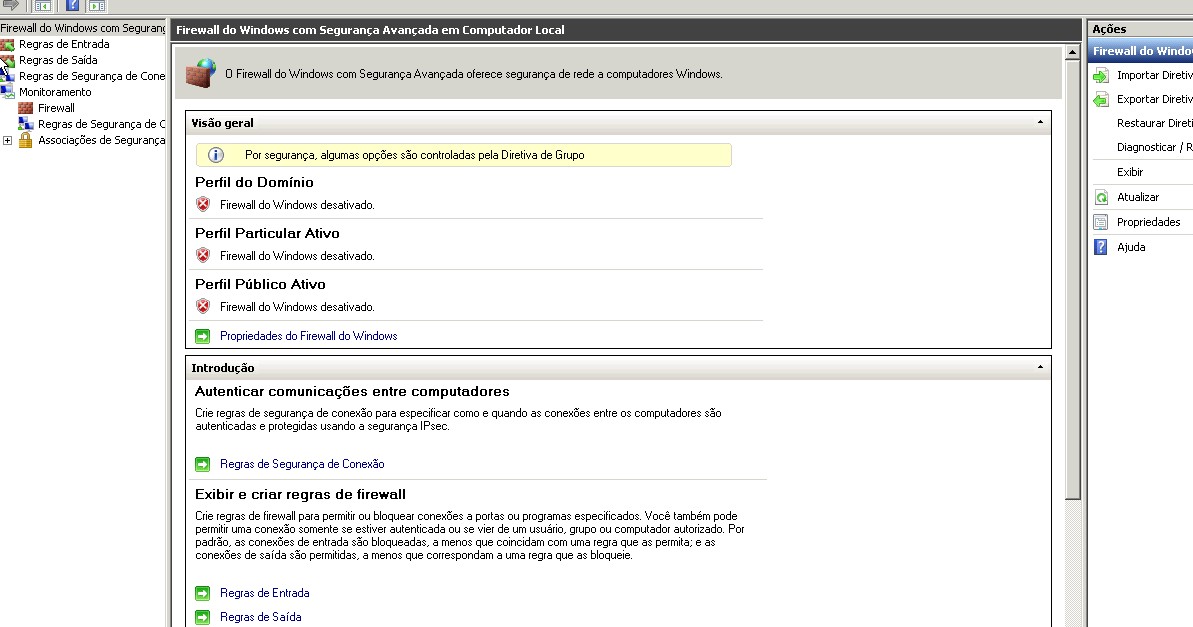This screenshot has height=627, width=1193.
Task: Click the green arrow beside Propriedades do Firewall
Action: tap(202, 336)
